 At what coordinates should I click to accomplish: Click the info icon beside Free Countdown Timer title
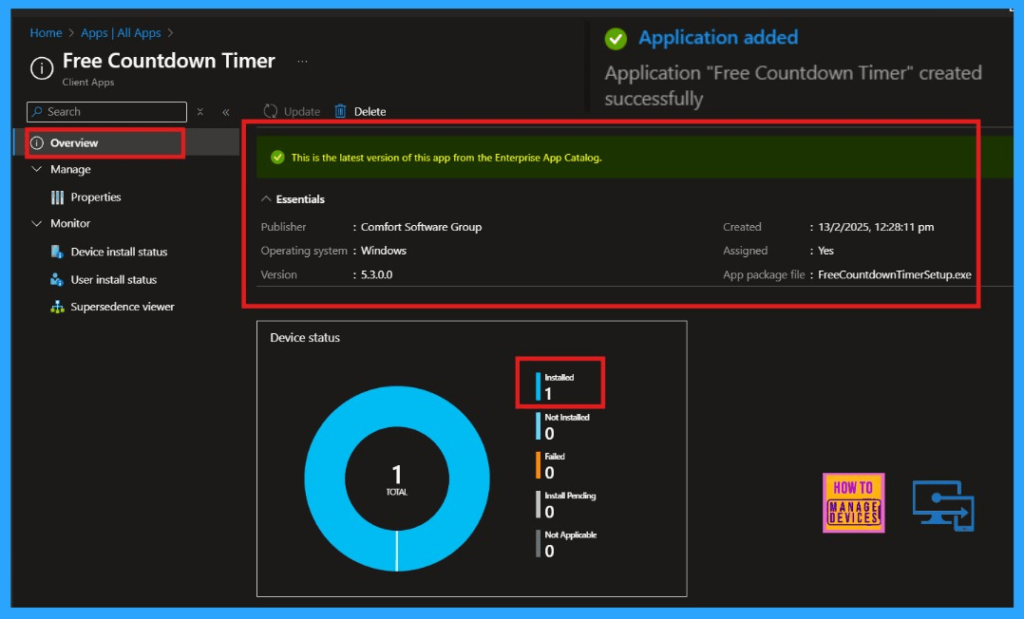42,68
